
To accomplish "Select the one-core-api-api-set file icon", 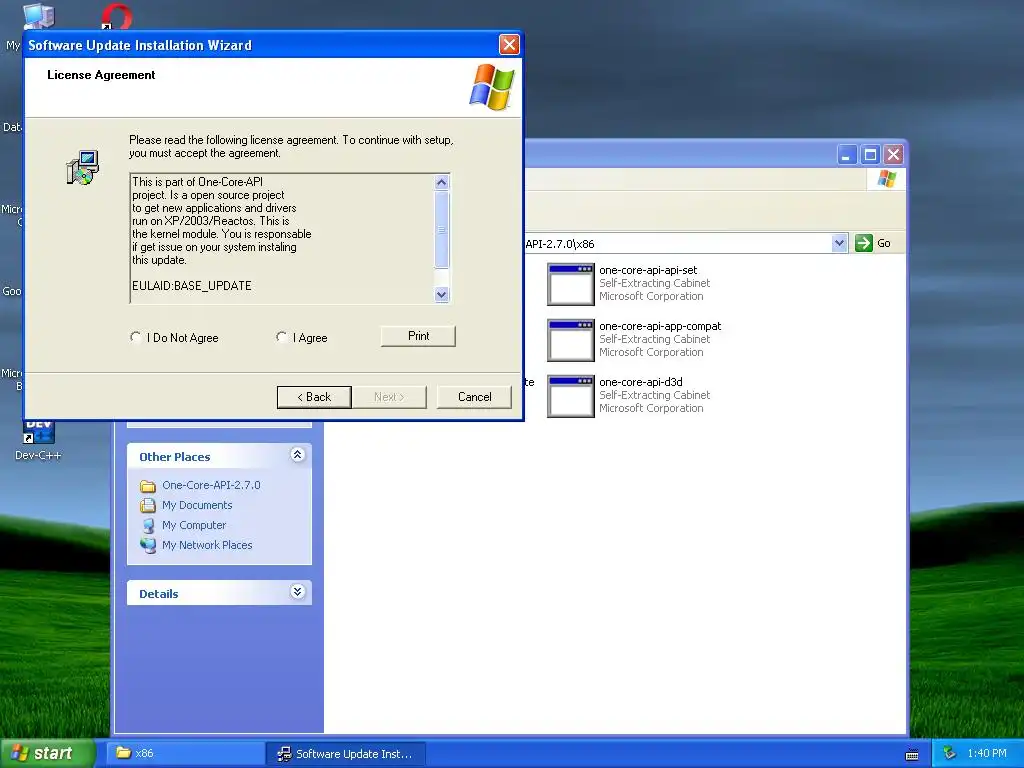I will point(571,284).
